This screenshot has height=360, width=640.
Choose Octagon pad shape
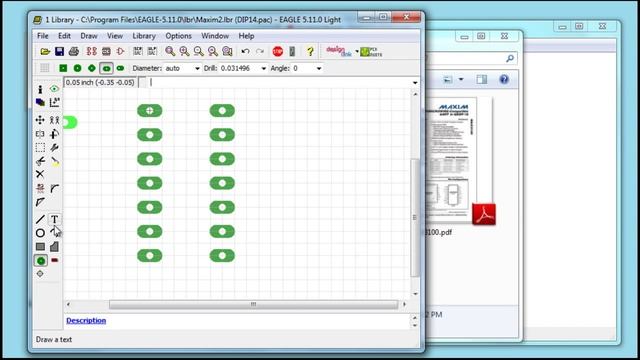coord(91,68)
